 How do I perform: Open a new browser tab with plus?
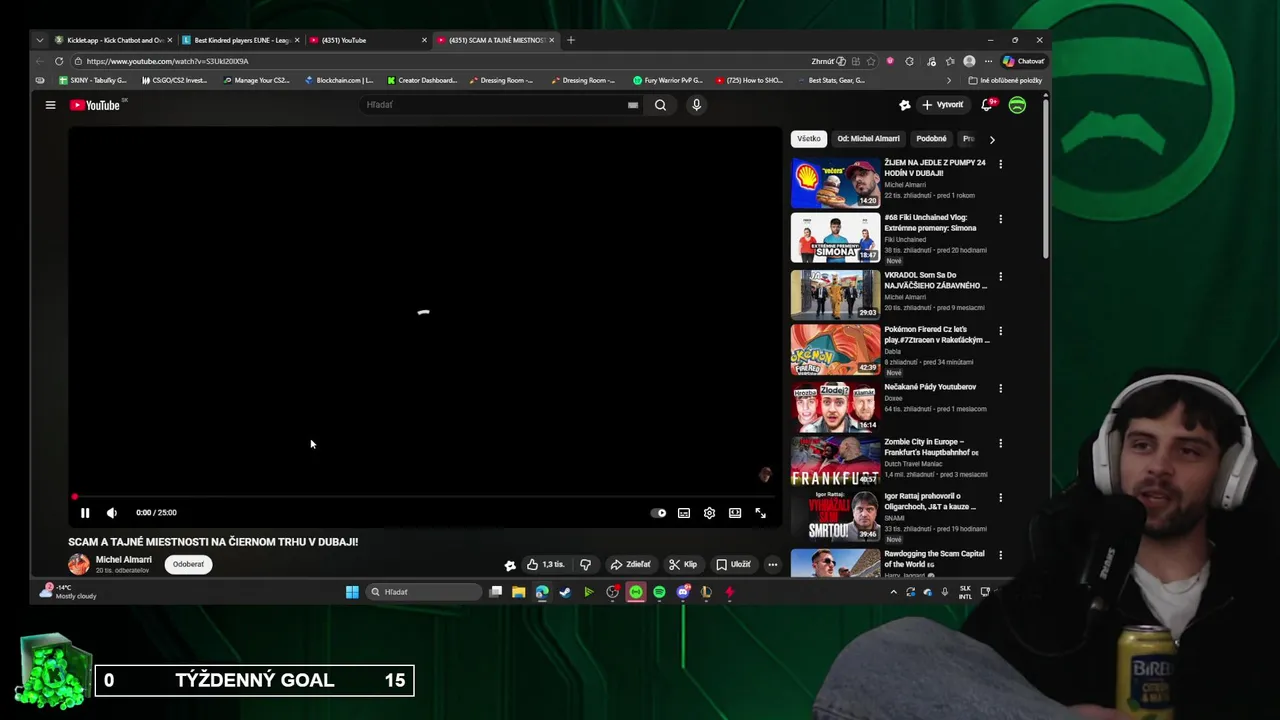click(x=571, y=40)
